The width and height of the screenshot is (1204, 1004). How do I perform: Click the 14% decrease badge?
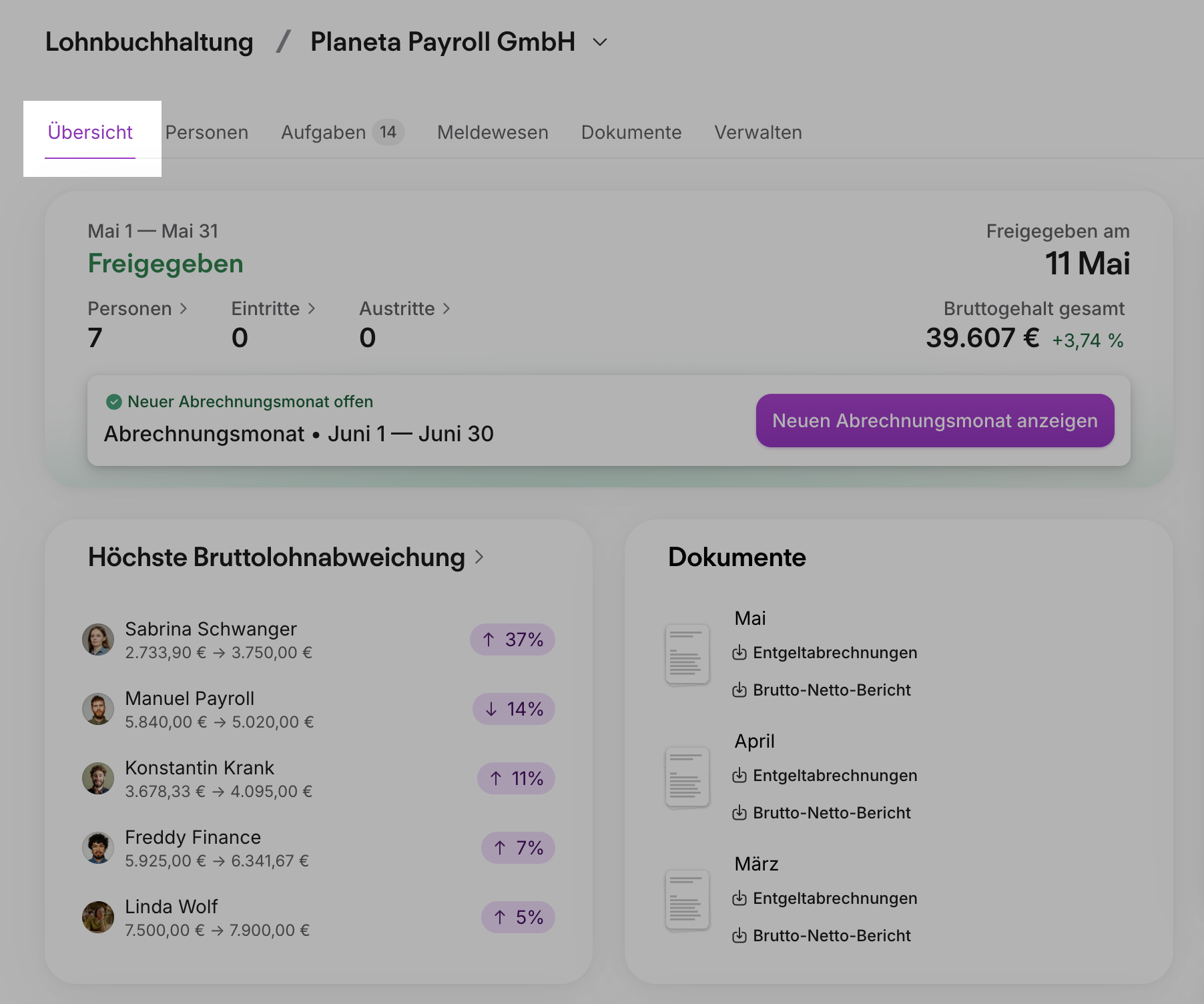[x=514, y=709]
